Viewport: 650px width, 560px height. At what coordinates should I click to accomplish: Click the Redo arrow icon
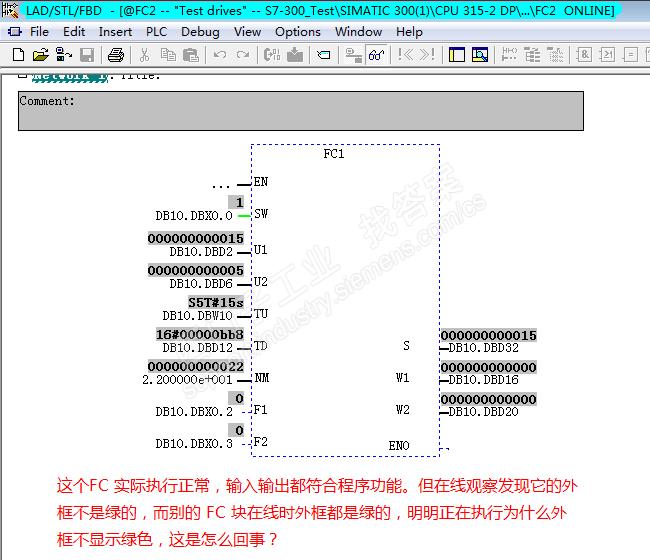click(243, 55)
